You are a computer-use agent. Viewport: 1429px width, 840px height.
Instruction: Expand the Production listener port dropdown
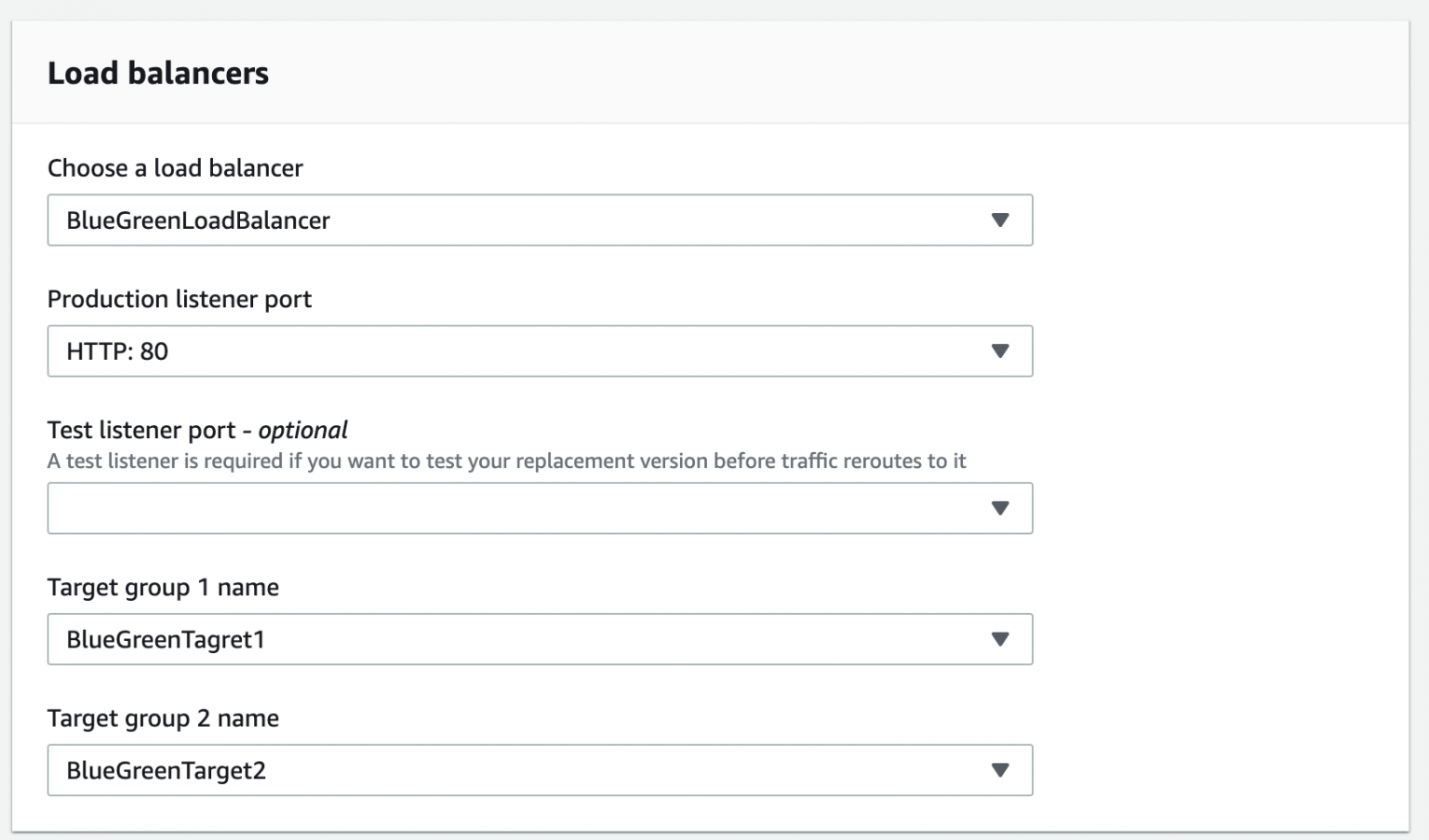540,351
